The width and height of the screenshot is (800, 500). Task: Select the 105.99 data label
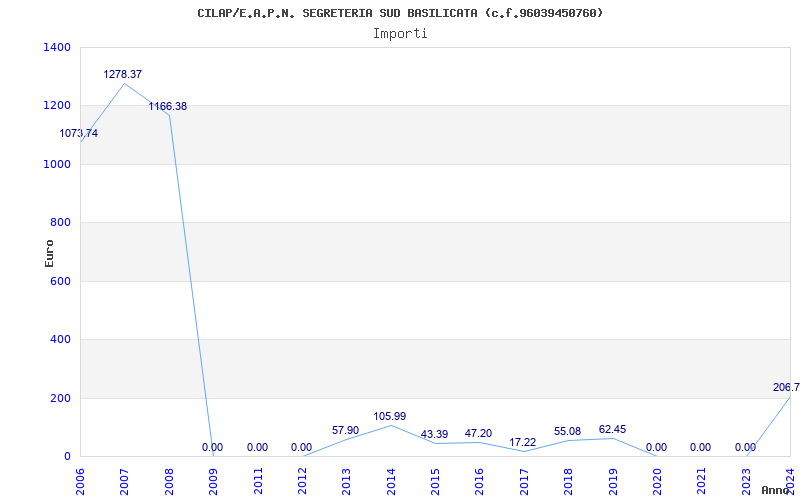tap(390, 417)
